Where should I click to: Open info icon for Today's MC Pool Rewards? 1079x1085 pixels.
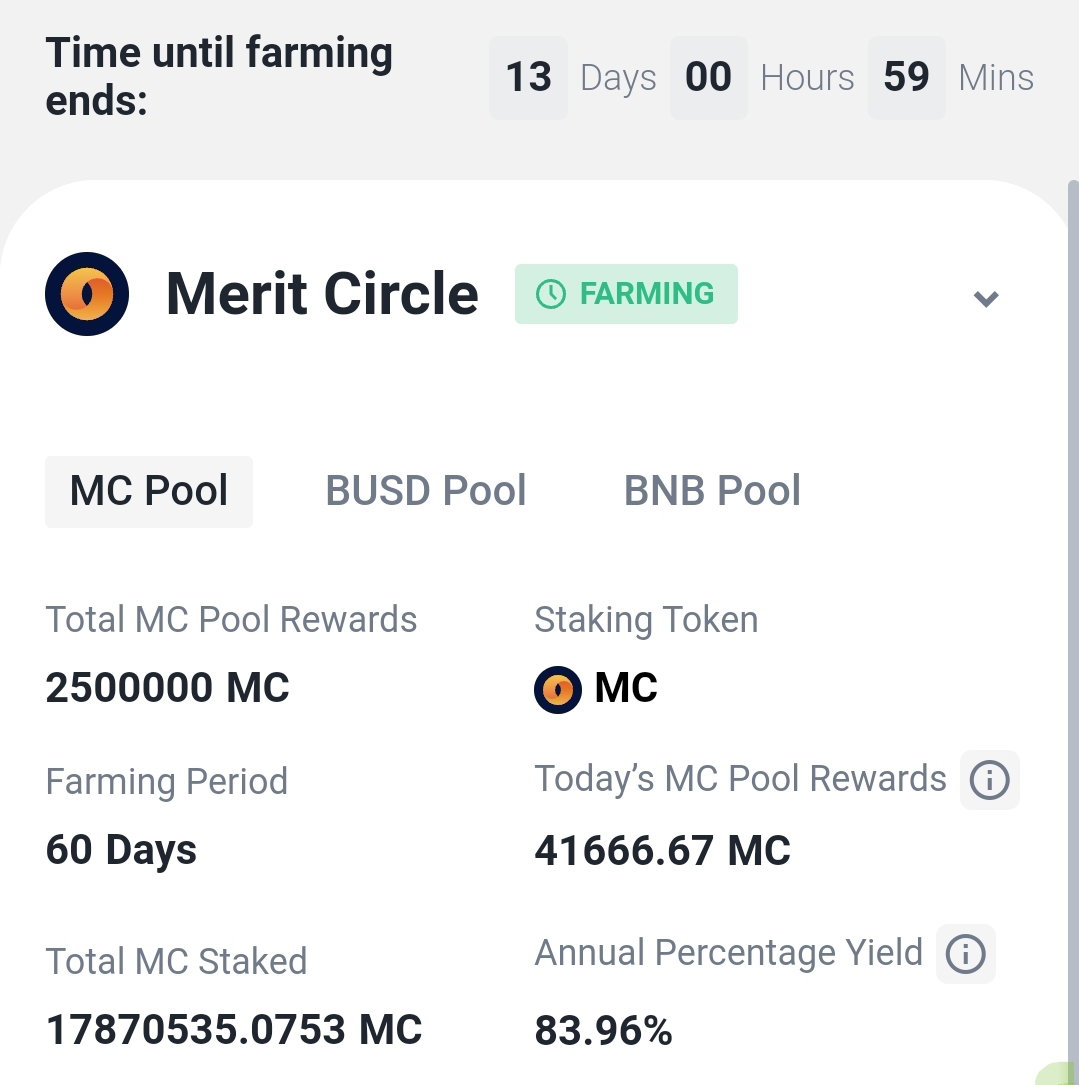990,780
